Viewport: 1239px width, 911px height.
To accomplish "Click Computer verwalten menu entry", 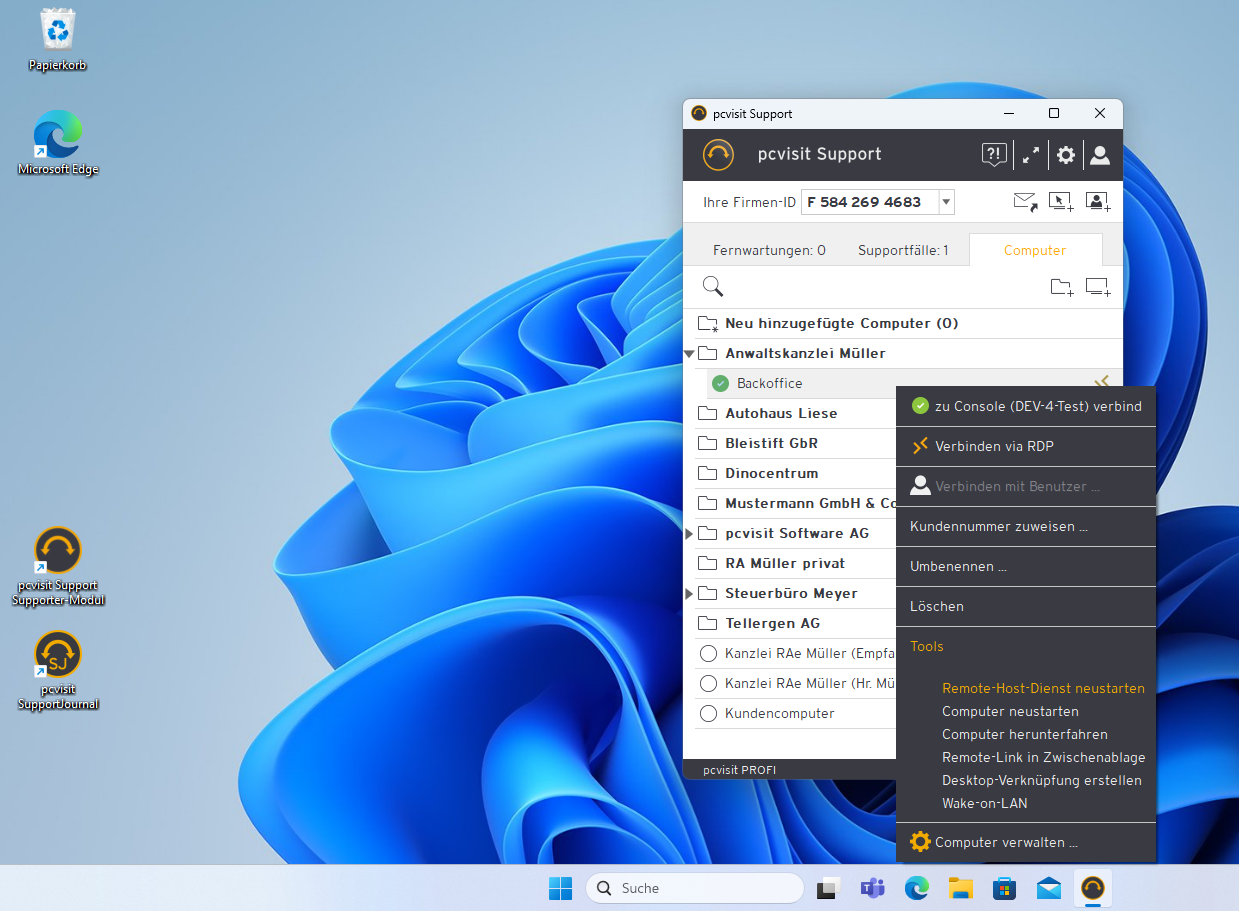I will [1006, 842].
